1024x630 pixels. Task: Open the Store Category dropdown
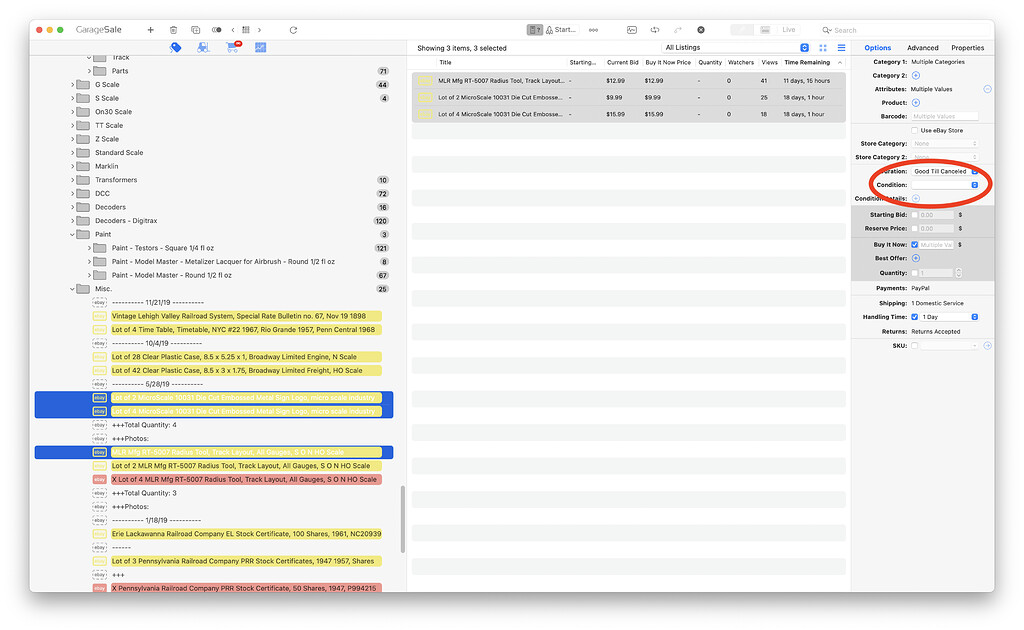point(945,144)
